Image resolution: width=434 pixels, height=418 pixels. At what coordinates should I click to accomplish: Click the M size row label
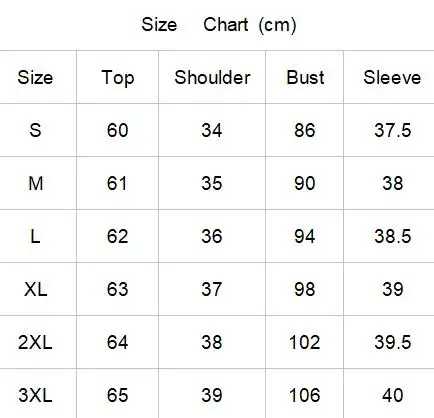point(36,183)
